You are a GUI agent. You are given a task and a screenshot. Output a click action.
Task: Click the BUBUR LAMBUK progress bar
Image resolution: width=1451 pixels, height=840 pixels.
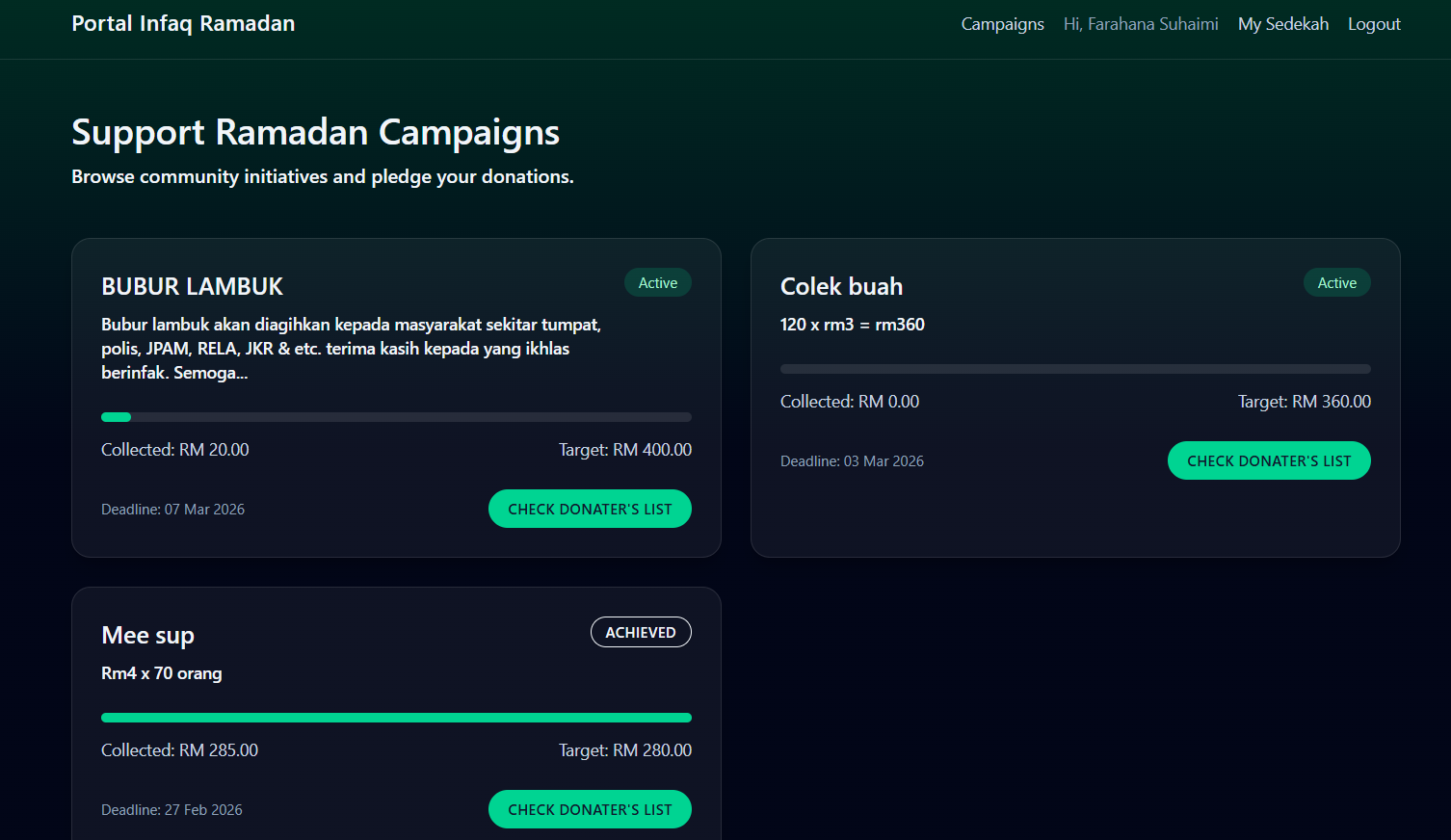(396, 416)
